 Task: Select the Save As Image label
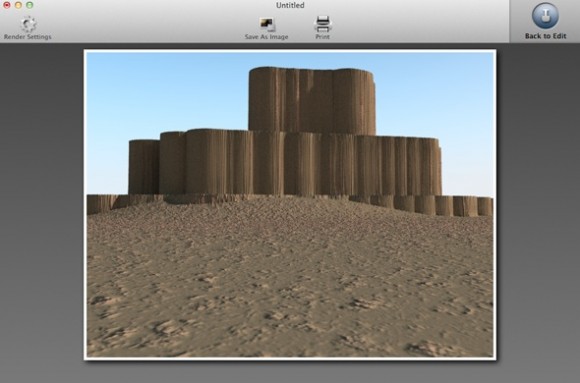(266, 37)
